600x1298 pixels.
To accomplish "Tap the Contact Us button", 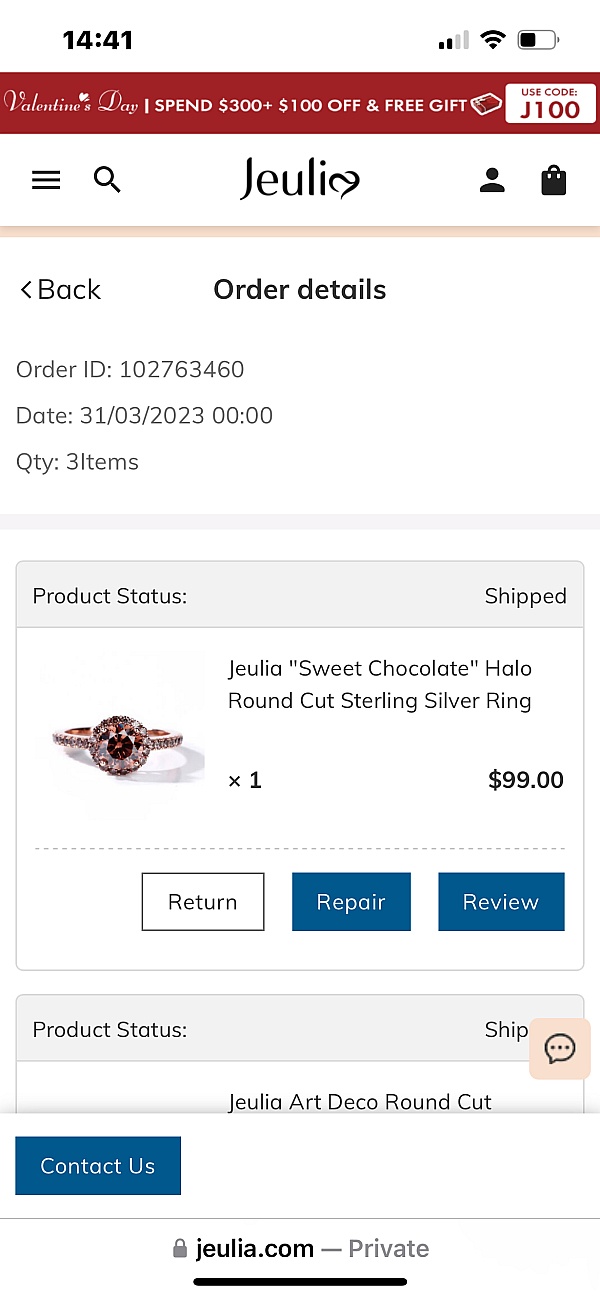I will (98, 1166).
